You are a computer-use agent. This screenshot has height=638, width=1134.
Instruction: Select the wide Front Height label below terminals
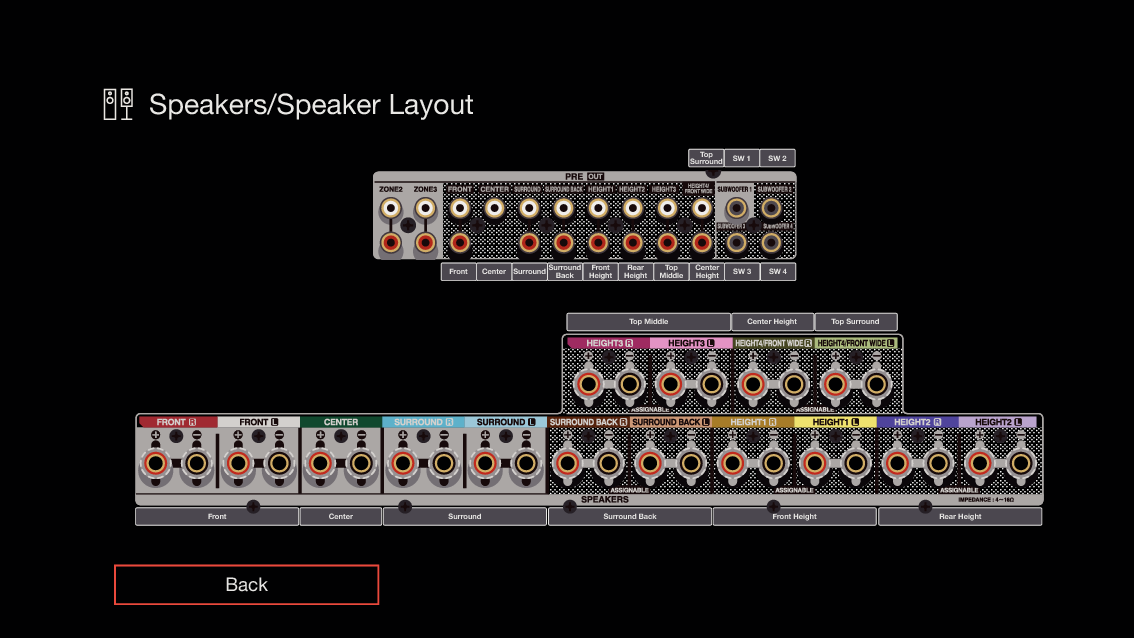tap(794, 517)
